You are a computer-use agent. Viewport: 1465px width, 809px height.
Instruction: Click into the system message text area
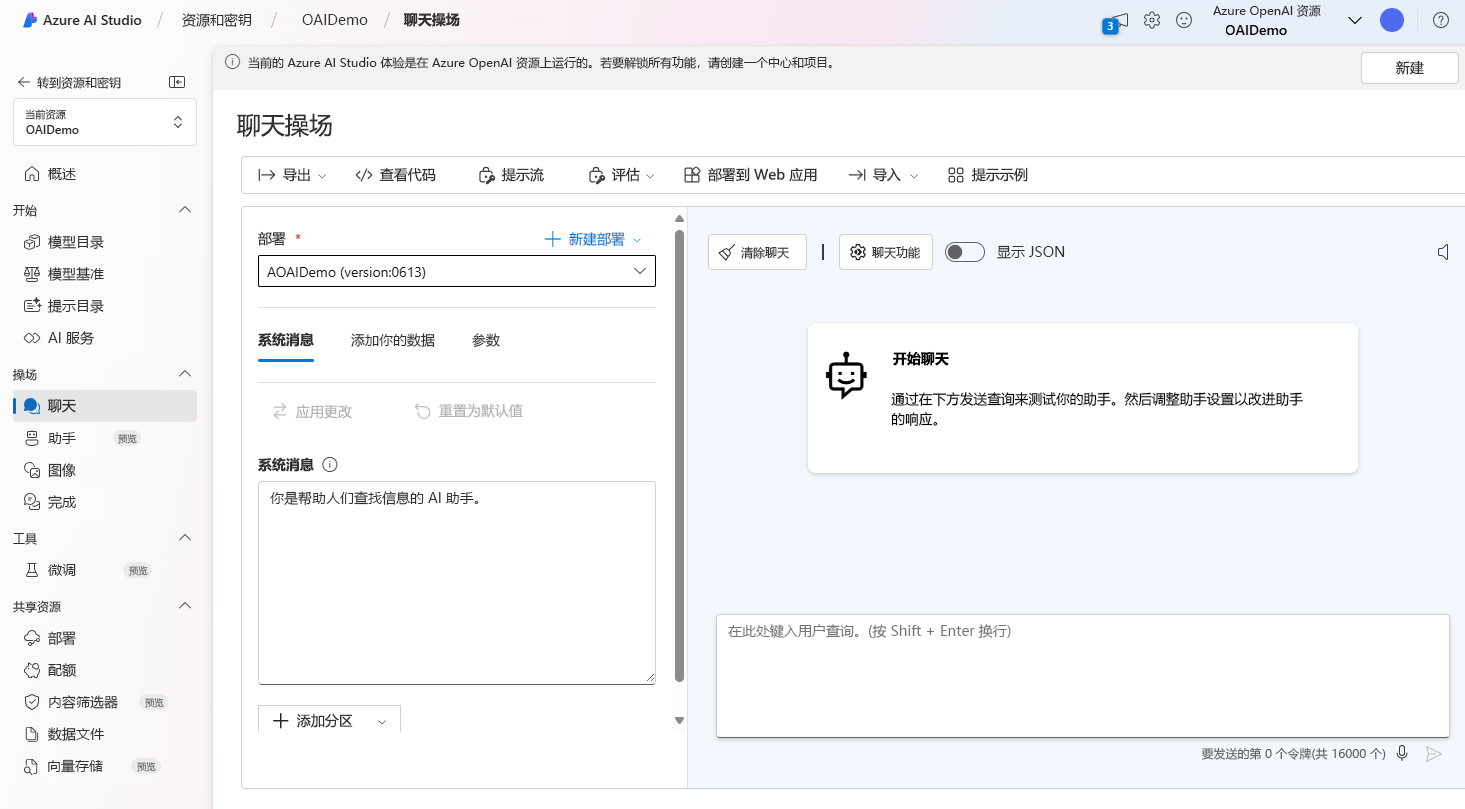pos(457,583)
